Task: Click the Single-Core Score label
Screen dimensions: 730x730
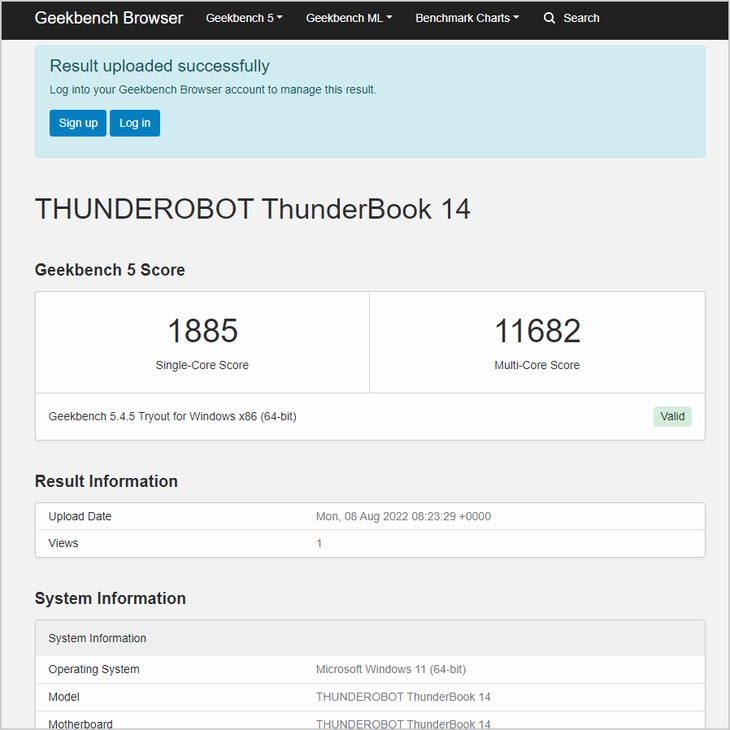Action: (202, 365)
